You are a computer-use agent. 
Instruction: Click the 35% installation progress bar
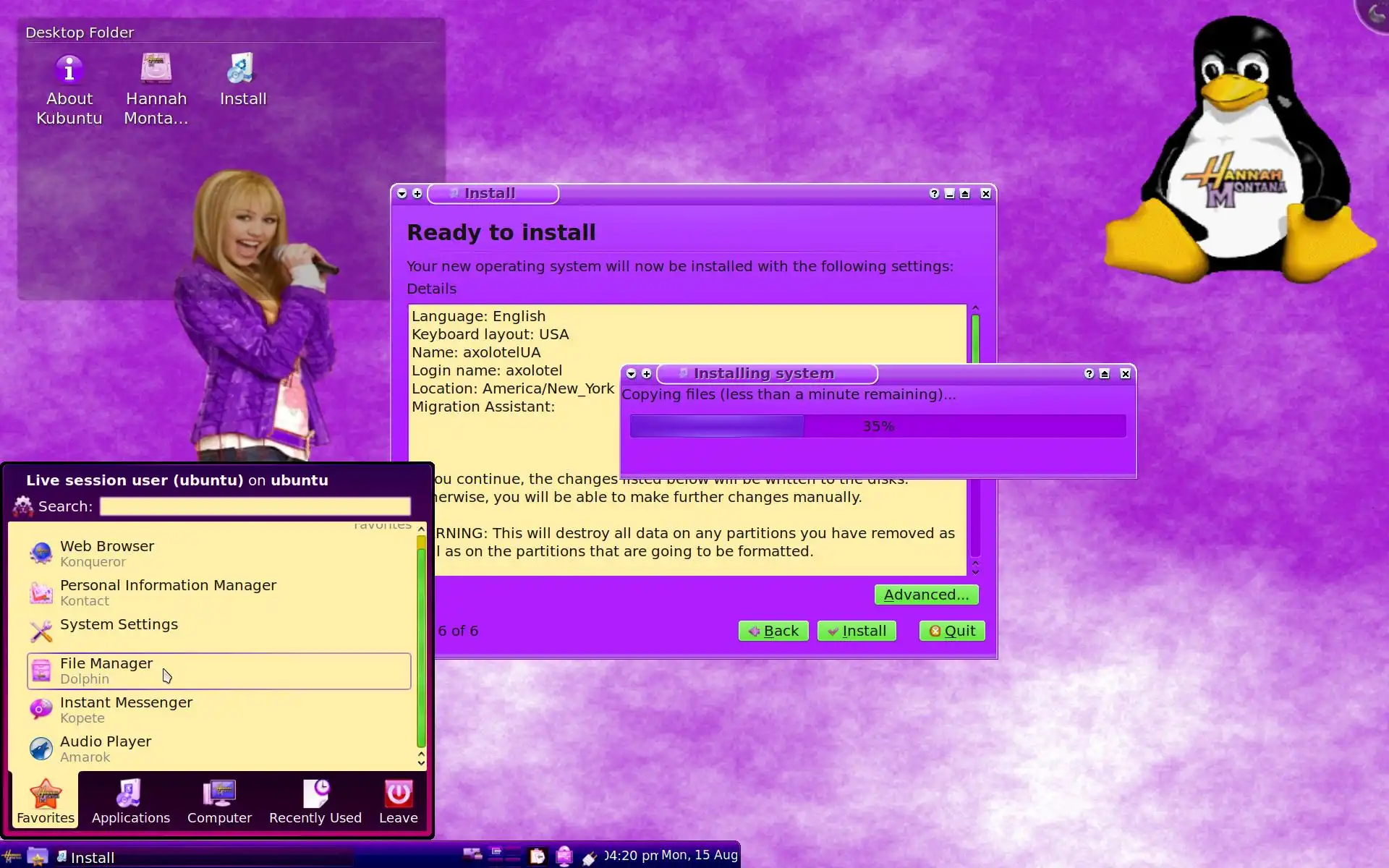tap(878, 426)
